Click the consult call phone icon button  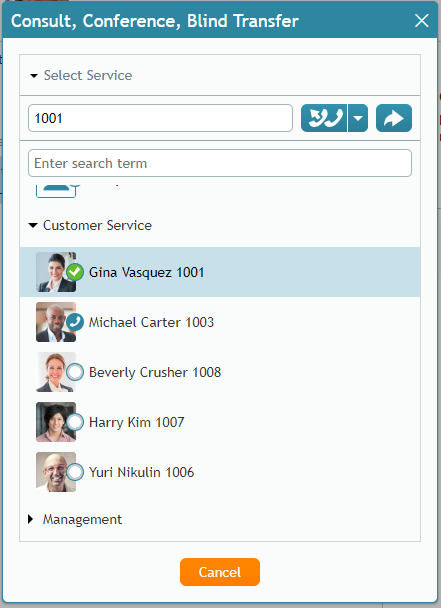click(324, 118)
